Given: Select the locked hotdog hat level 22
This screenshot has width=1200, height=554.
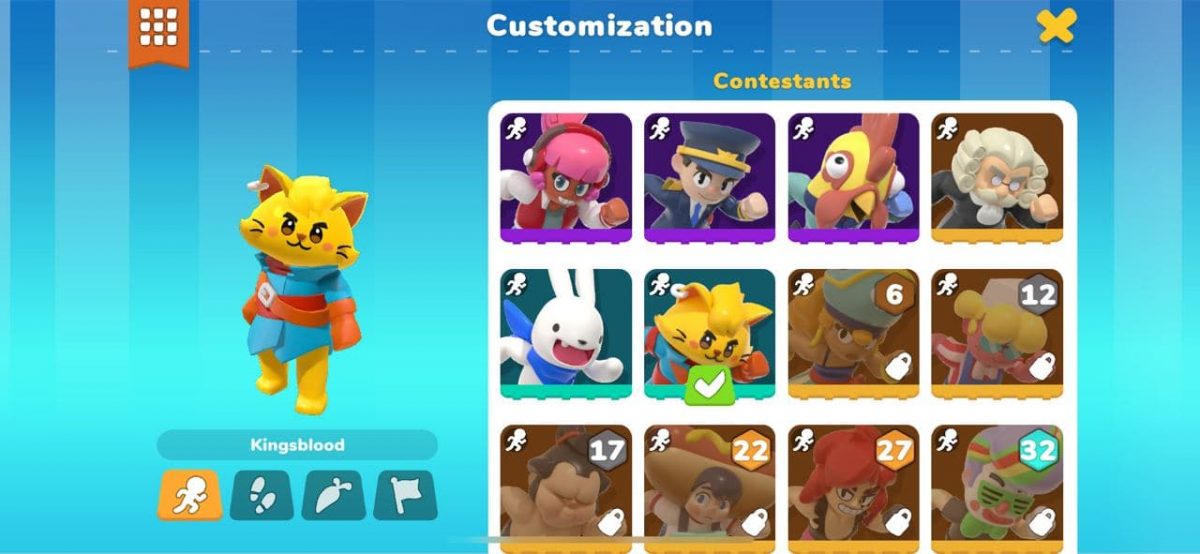Looking at the screenshot, I should 710,489.
